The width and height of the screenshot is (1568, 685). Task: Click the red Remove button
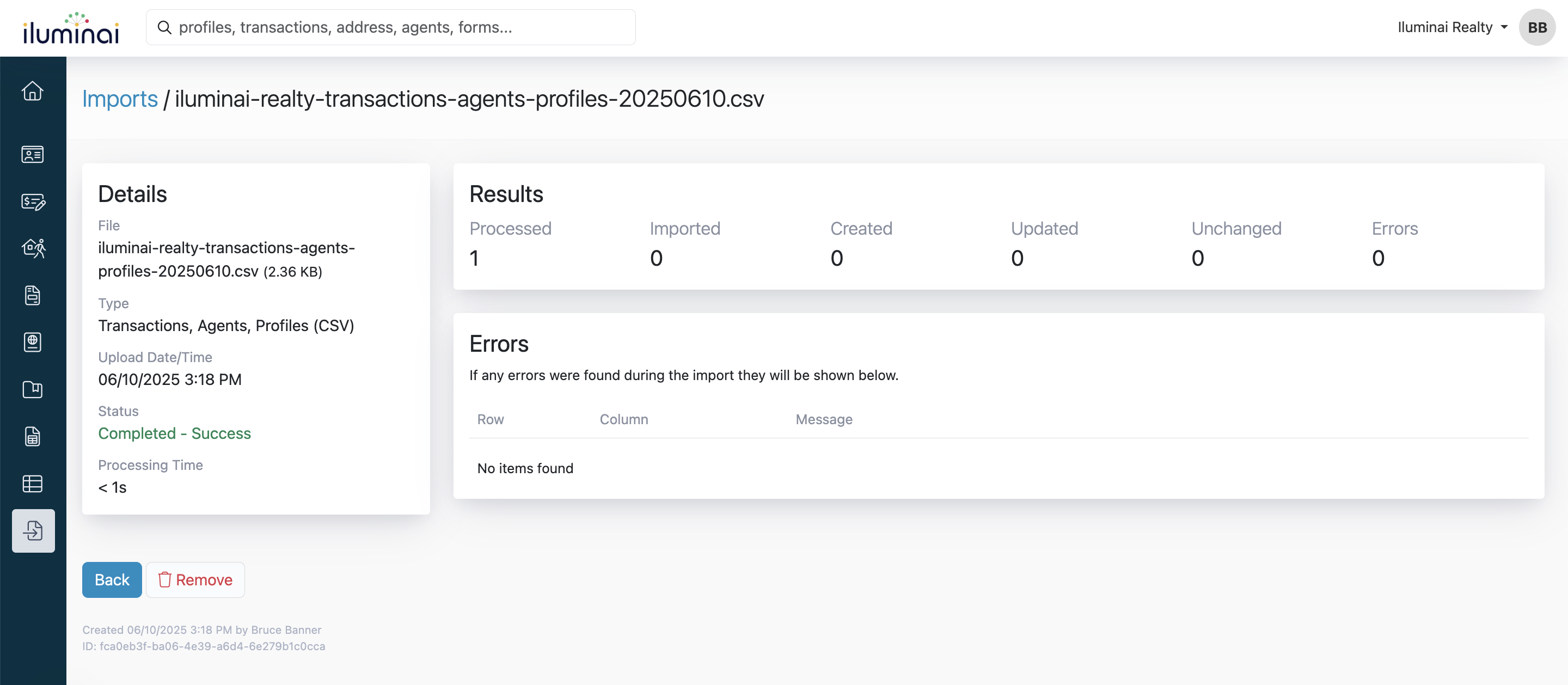(x=195, y=580)
